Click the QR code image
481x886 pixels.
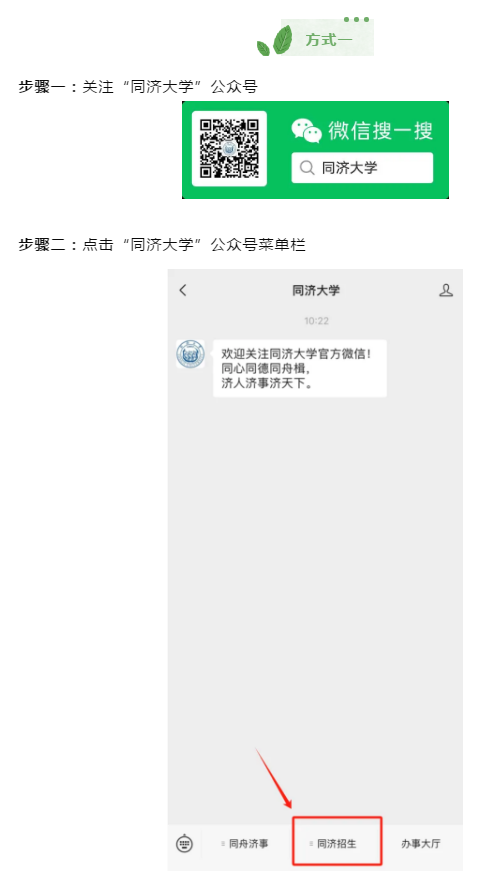(229, 149)
